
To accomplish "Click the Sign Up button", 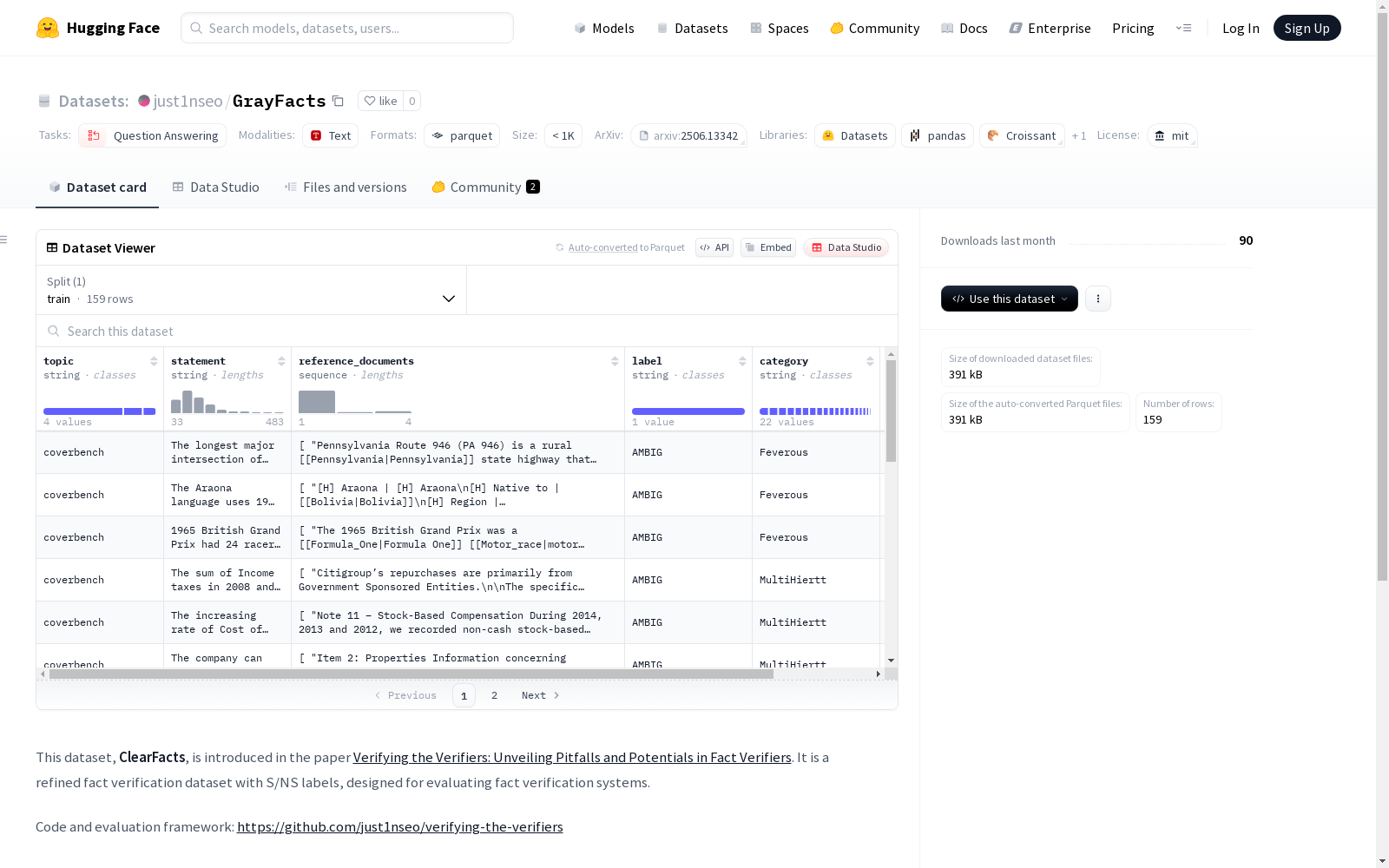I will point(1307,28).
